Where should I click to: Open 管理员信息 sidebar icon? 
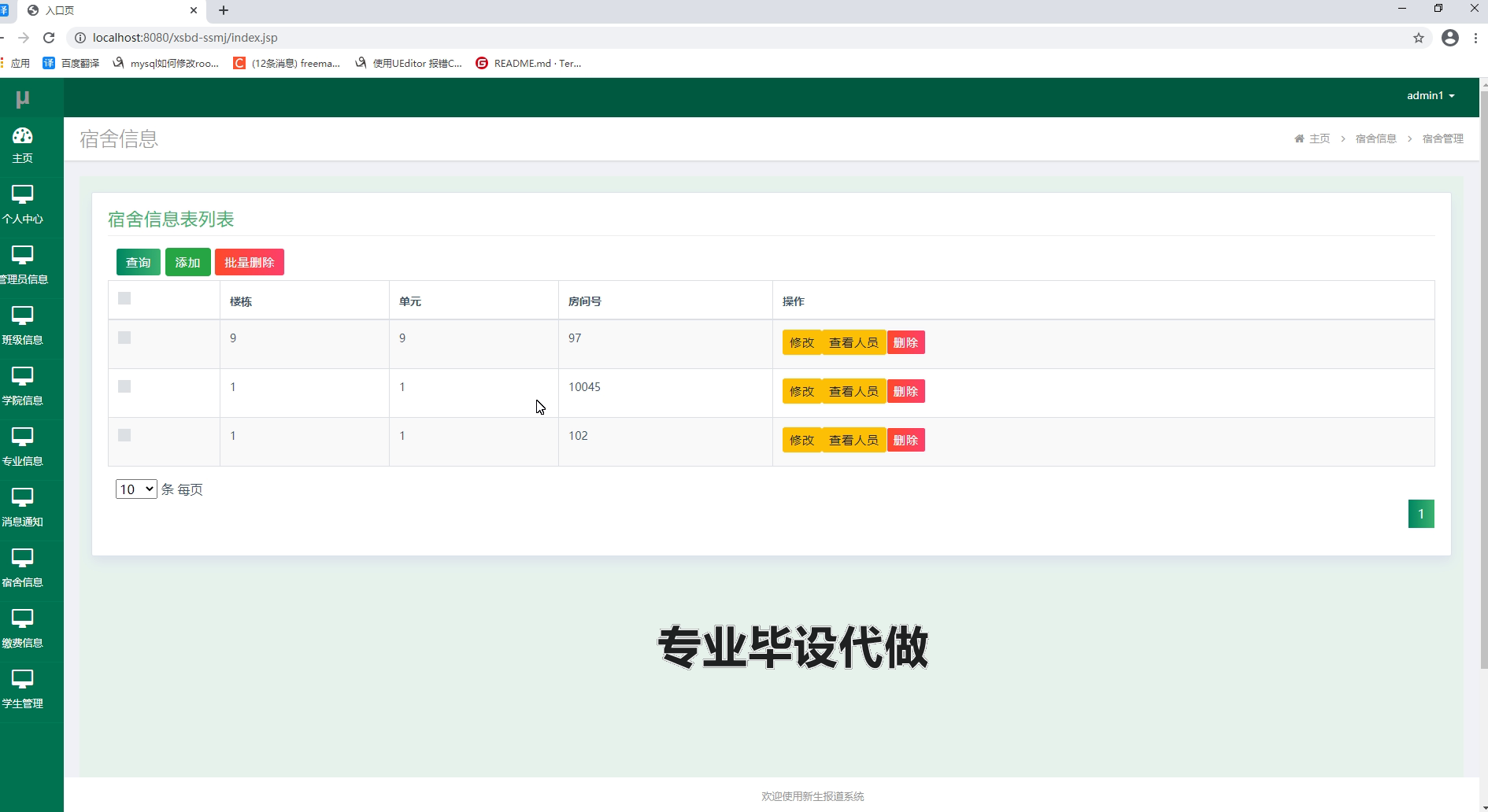coord(22,255)
